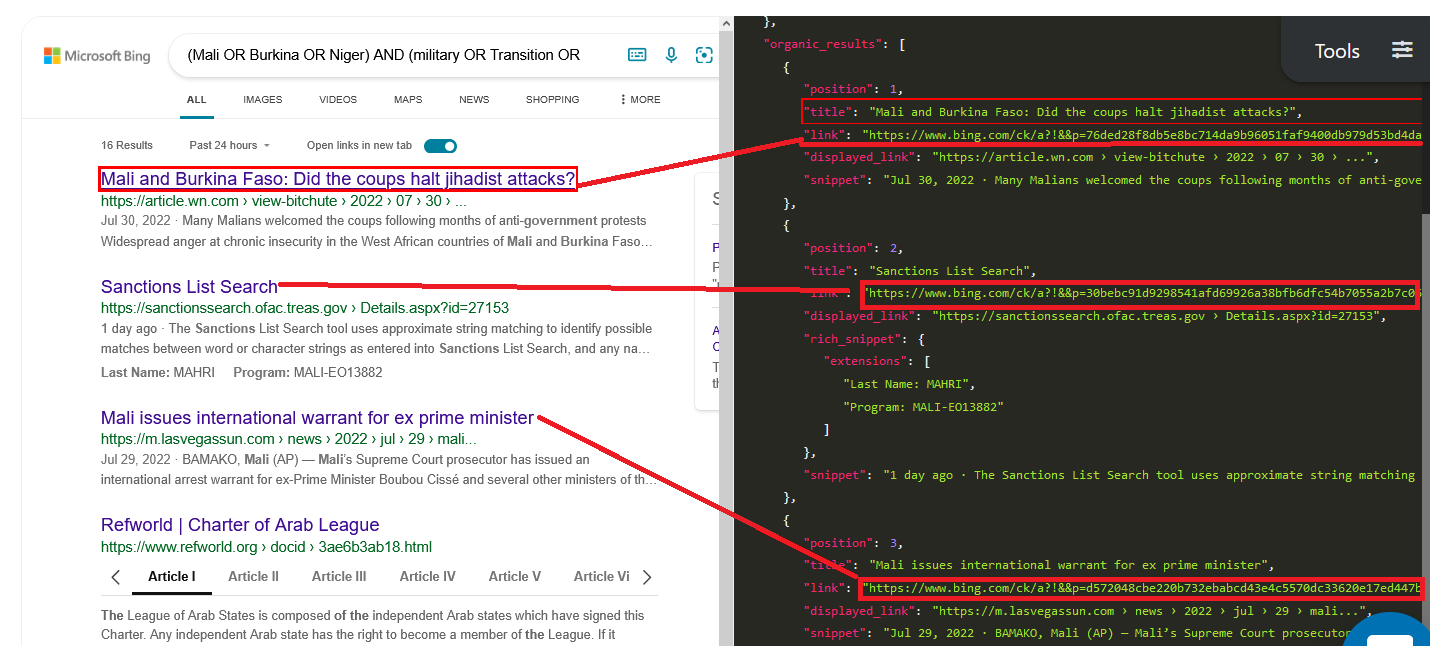Viewport: 1430px width, 646px height.
Task: Click the left chevron beside Article I
Action: click(x=115, y=577)
